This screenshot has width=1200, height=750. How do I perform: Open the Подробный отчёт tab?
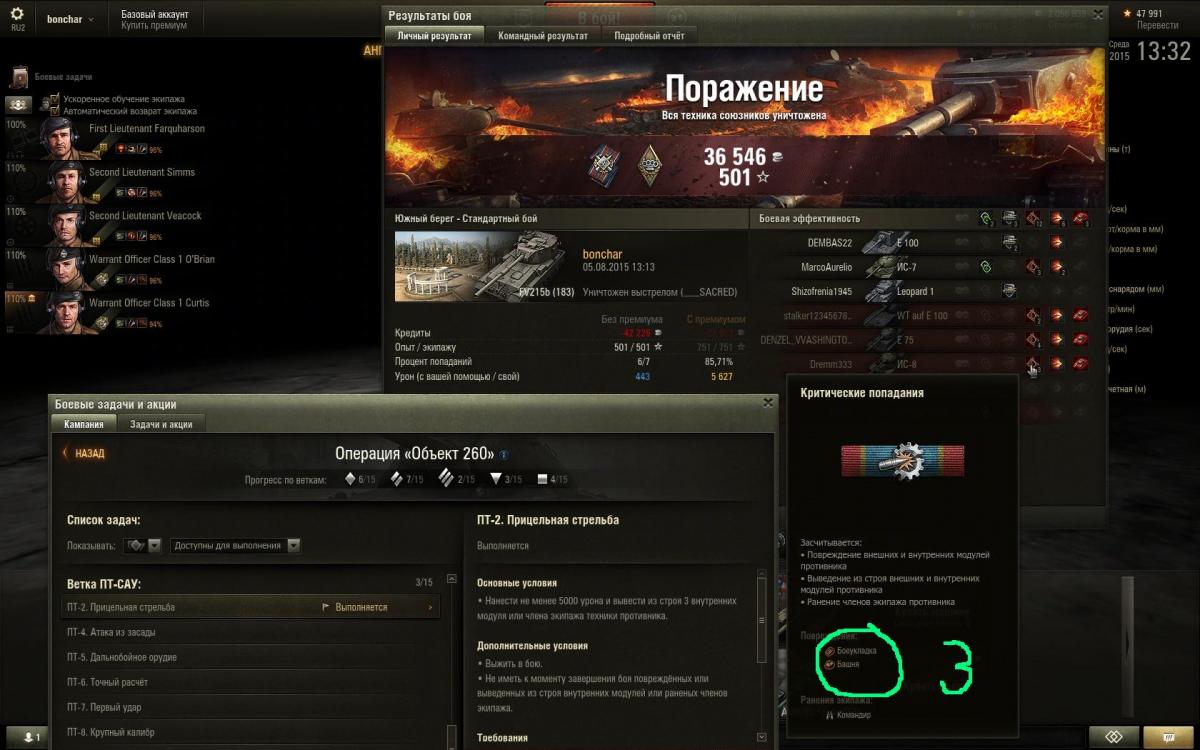point(649,35)
